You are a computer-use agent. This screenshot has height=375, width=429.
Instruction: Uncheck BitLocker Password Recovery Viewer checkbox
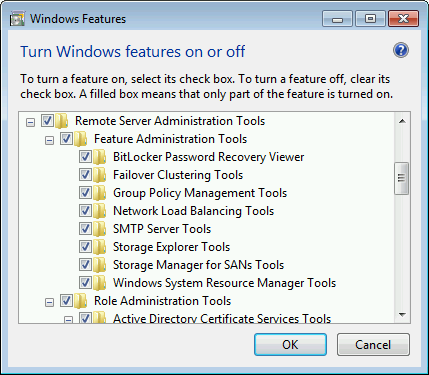point(85,157)
